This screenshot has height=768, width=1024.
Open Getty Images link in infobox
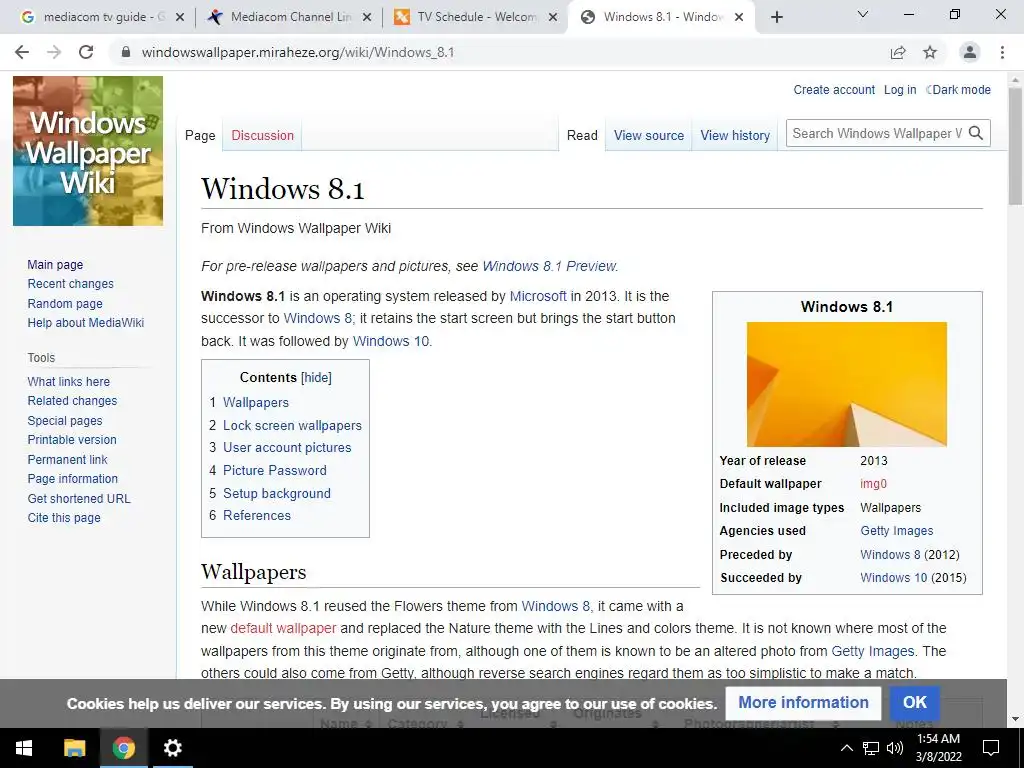tap(896, 531)
